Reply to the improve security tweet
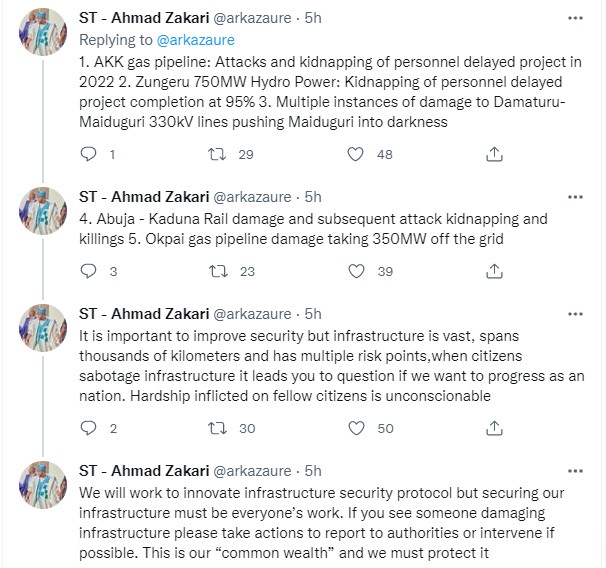This screenshot has width=606, height=568. 86,428
